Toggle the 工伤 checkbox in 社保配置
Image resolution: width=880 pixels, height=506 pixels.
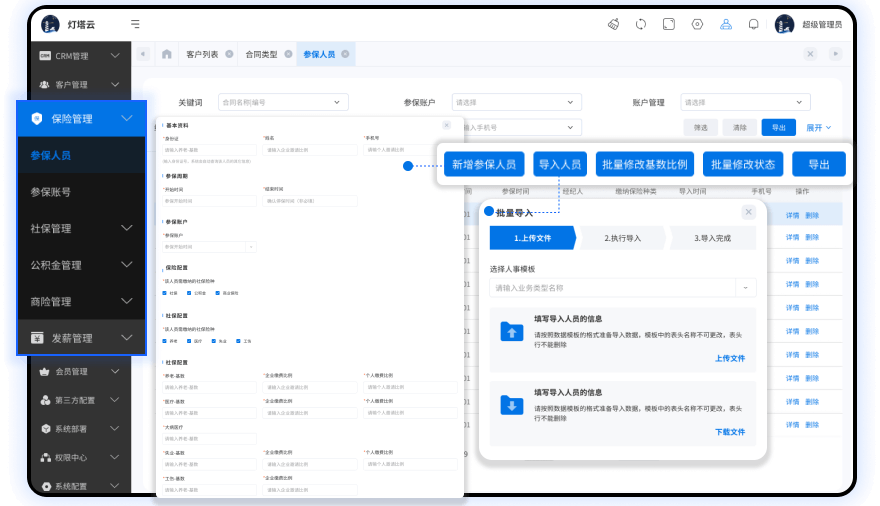(x=237, y=341)
